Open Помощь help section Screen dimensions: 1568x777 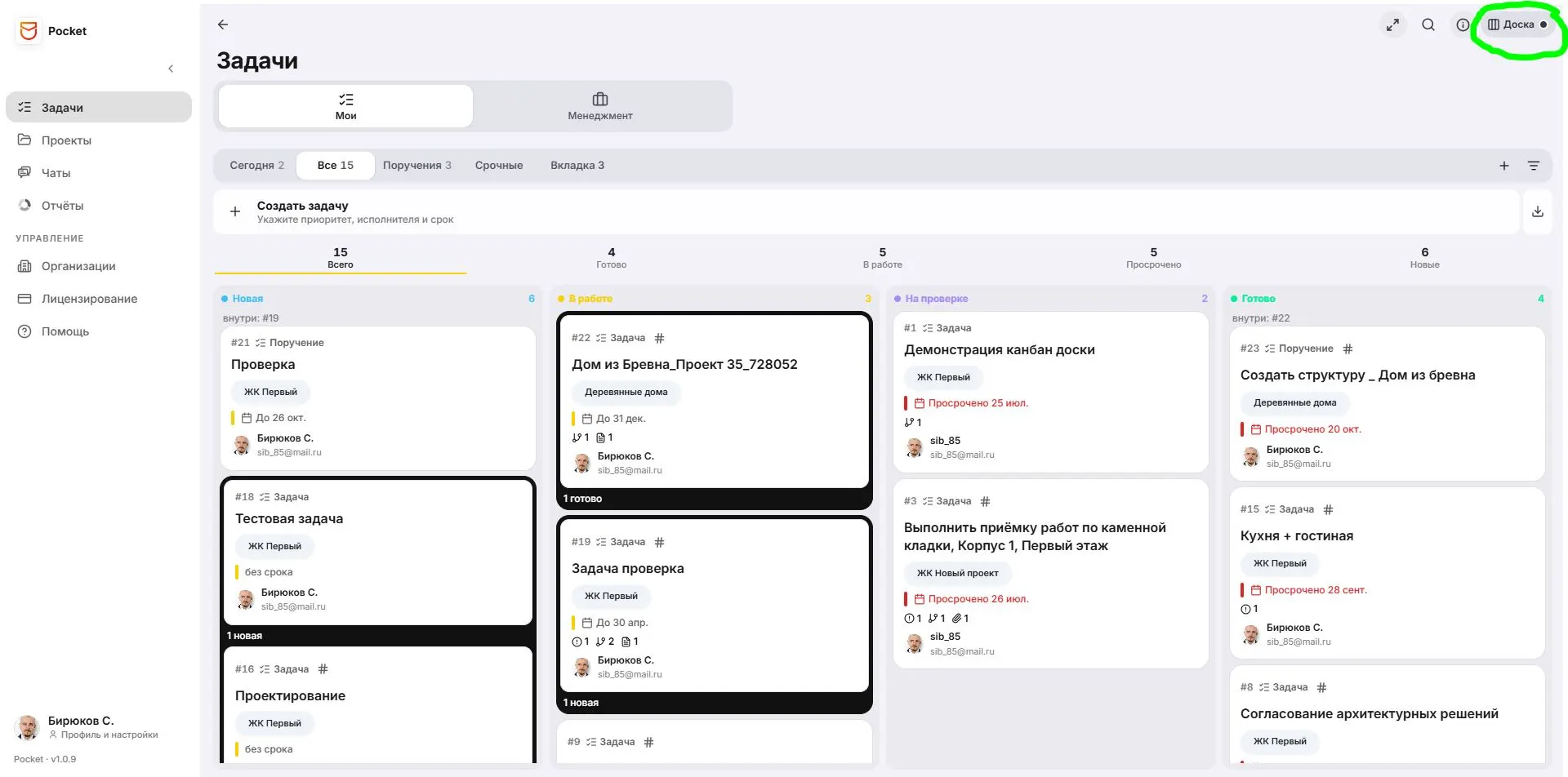click(x=99, y=331)
